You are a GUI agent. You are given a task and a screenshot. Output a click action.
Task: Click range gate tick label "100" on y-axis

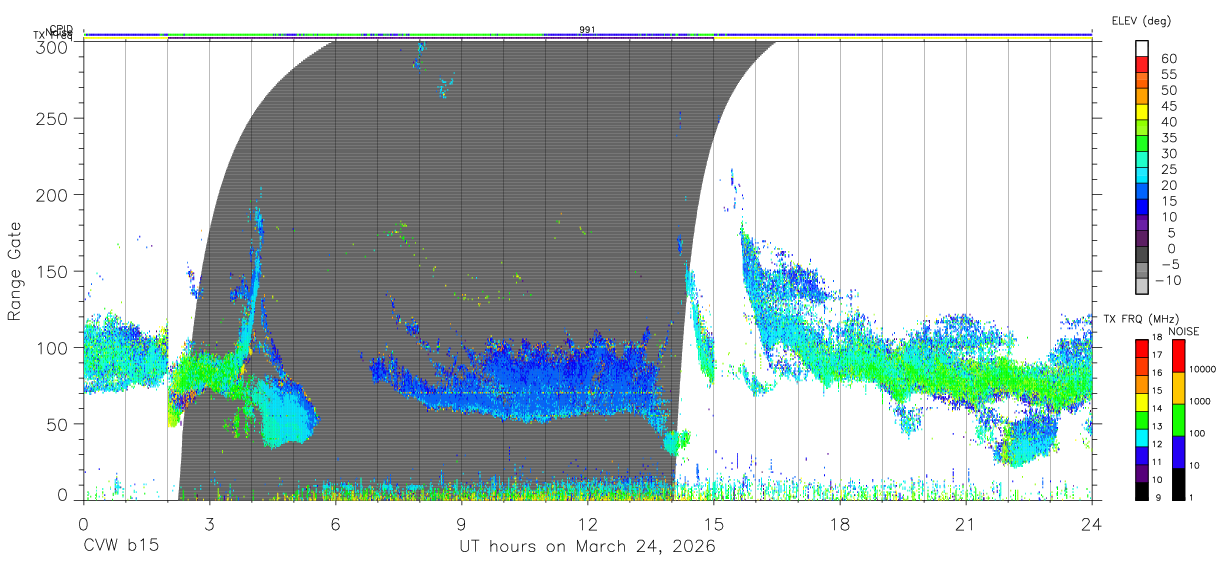click(x=53, y=347)
